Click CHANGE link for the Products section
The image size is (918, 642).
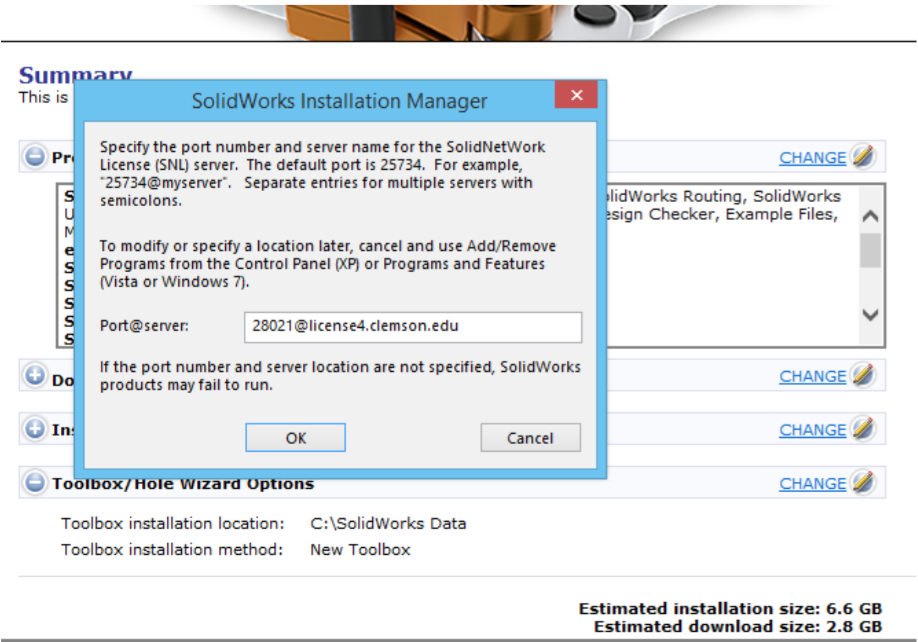[812, 157]
